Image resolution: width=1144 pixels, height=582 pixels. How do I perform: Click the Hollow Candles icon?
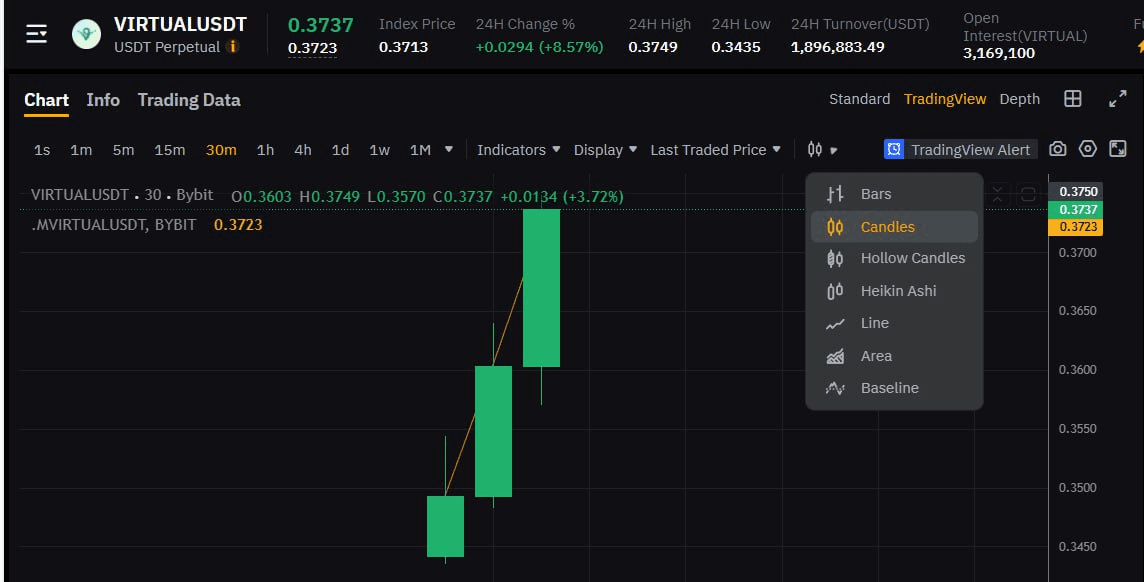(835, 258)
